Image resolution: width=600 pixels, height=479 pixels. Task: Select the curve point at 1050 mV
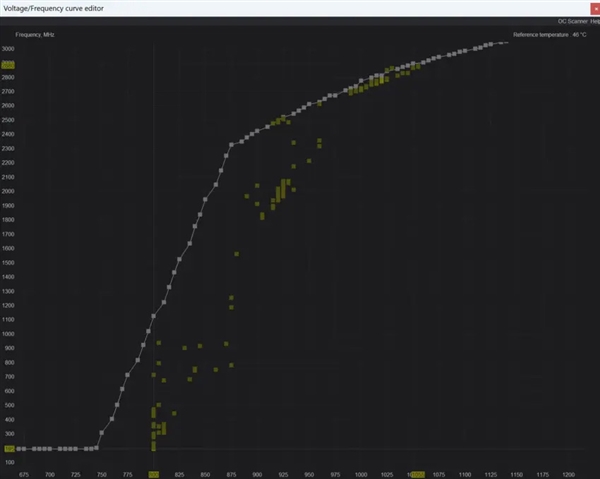(413, 64)
